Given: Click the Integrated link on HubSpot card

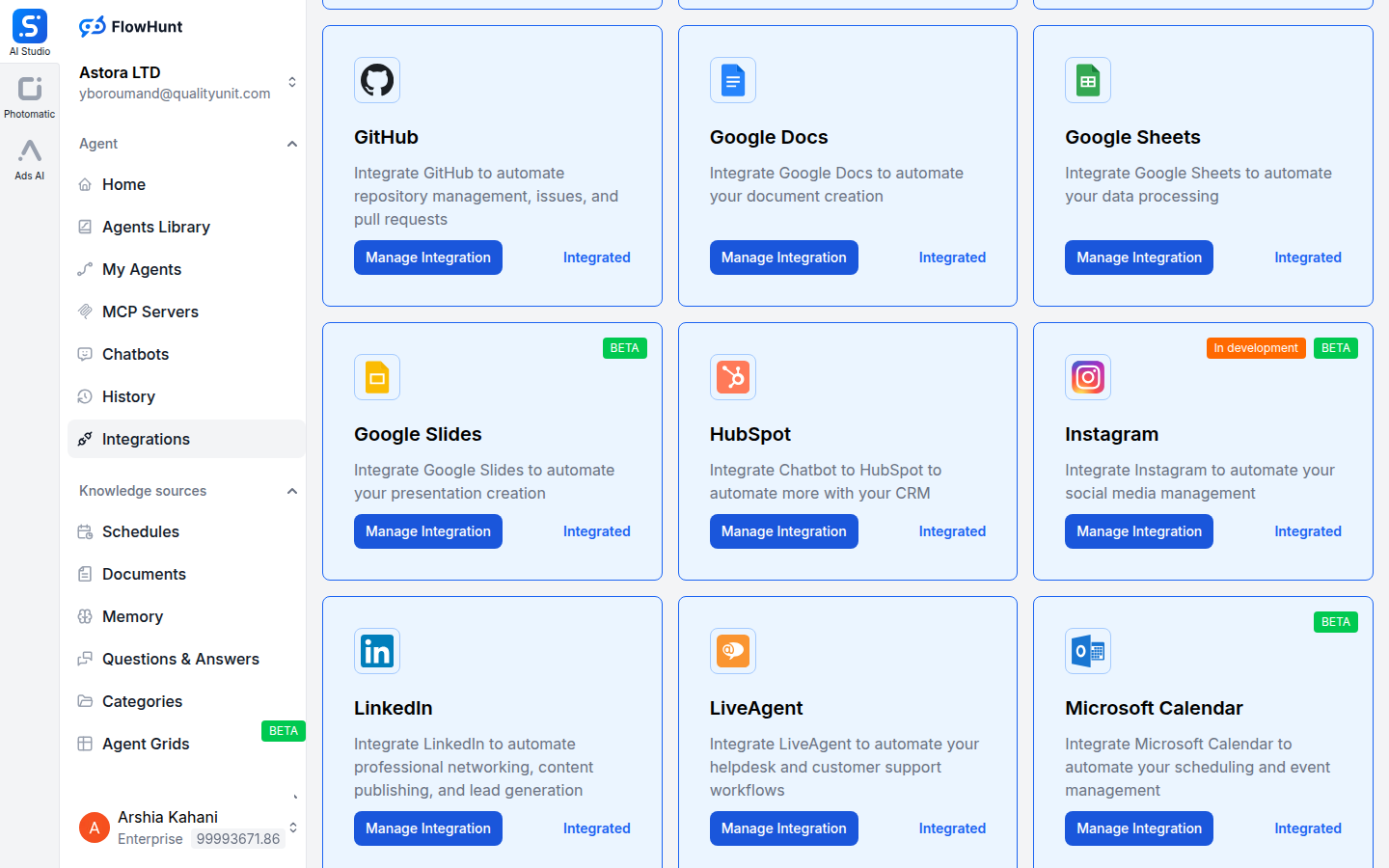Looking at the screenshot, I should [952, 531].
